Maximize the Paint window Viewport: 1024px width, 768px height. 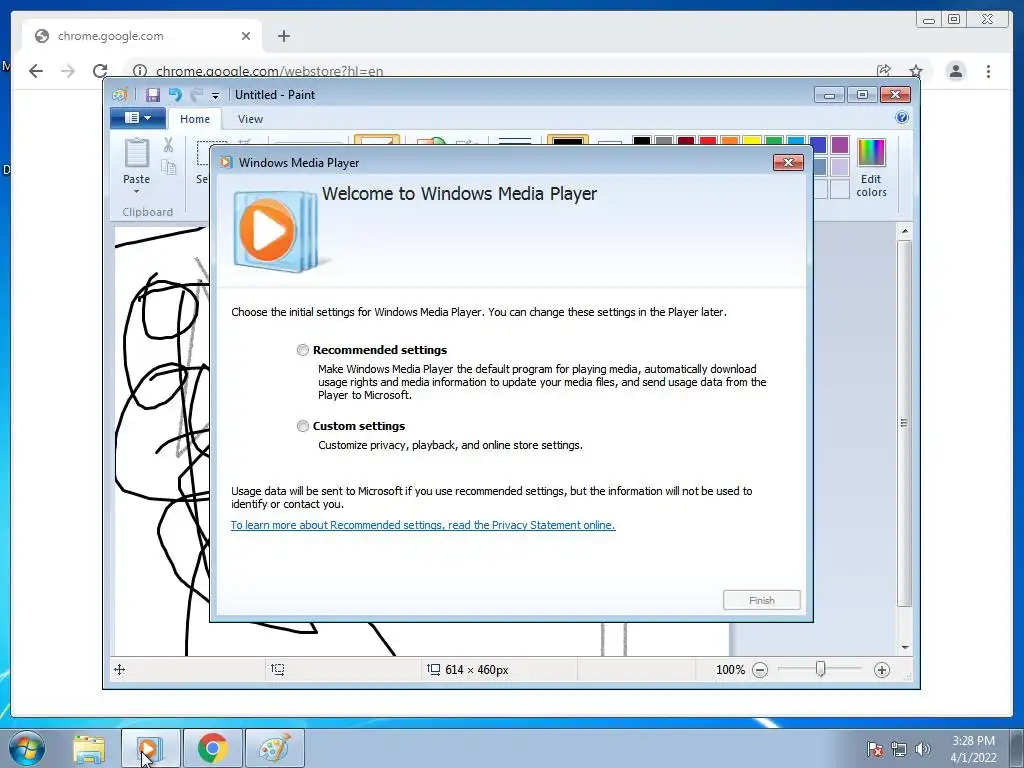click(x=862, y=95)
